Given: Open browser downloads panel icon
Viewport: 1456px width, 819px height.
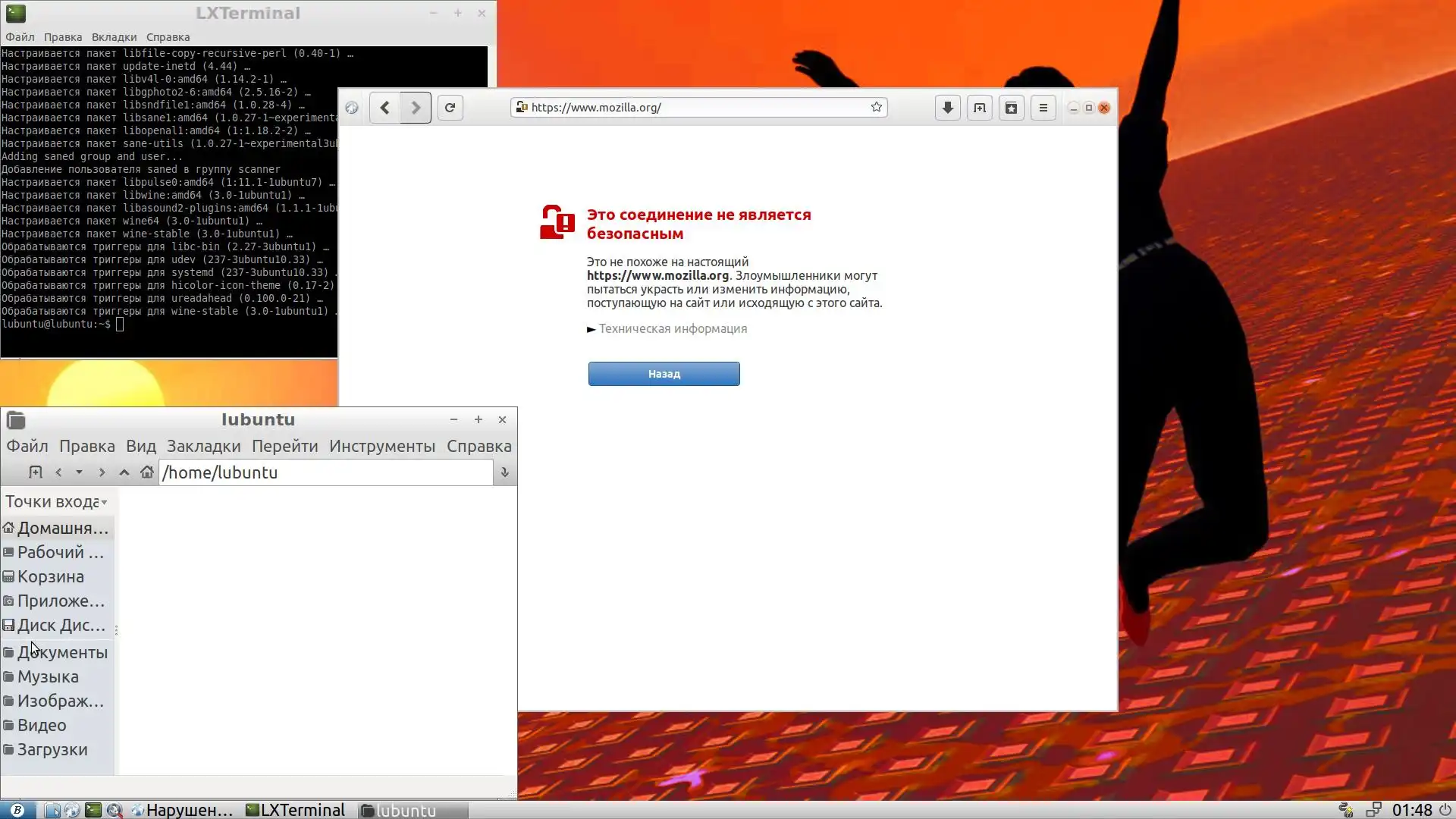Looking at the screenshot, I should (947, 108).
